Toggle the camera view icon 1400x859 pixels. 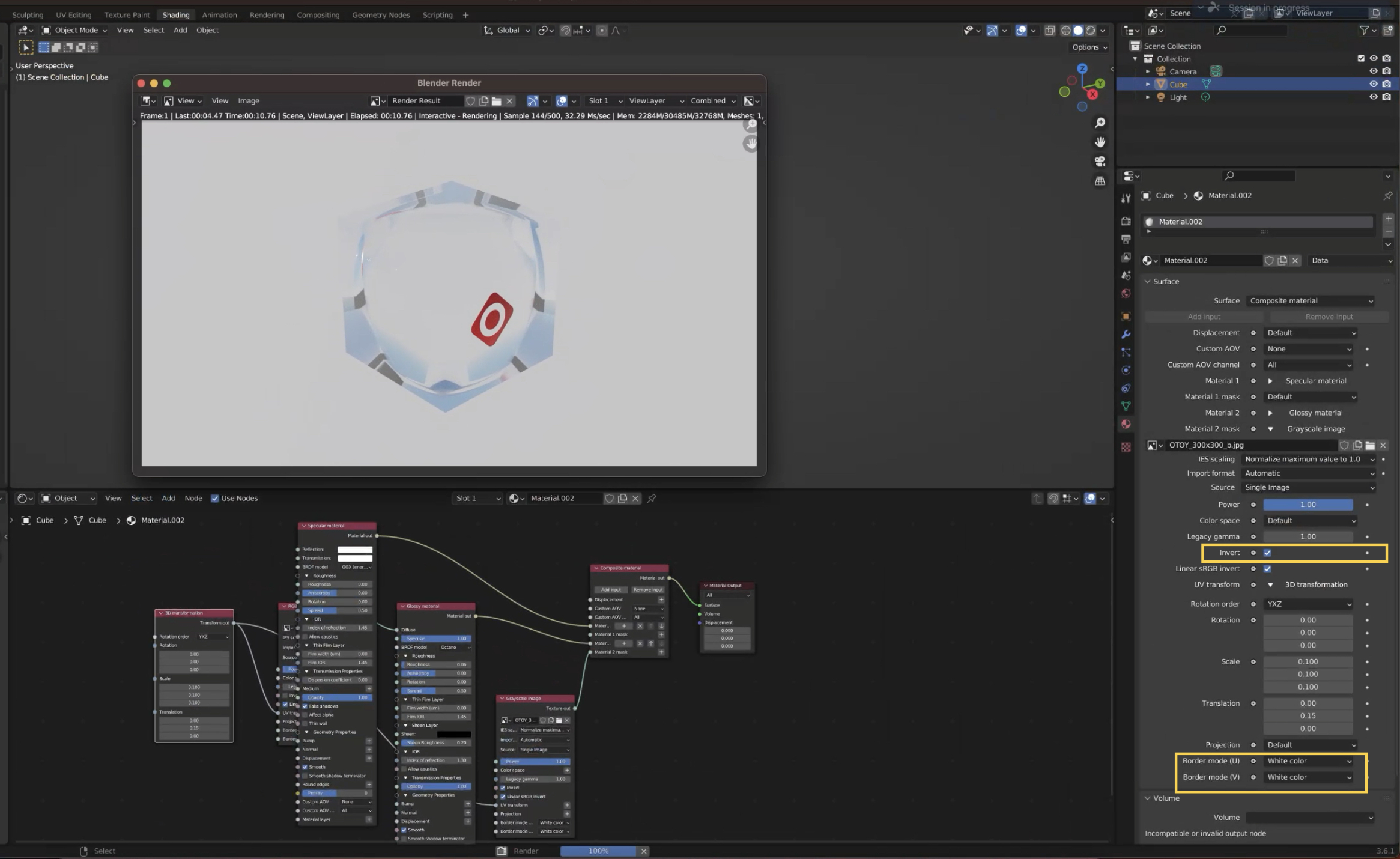click(x=1100, y=162)
